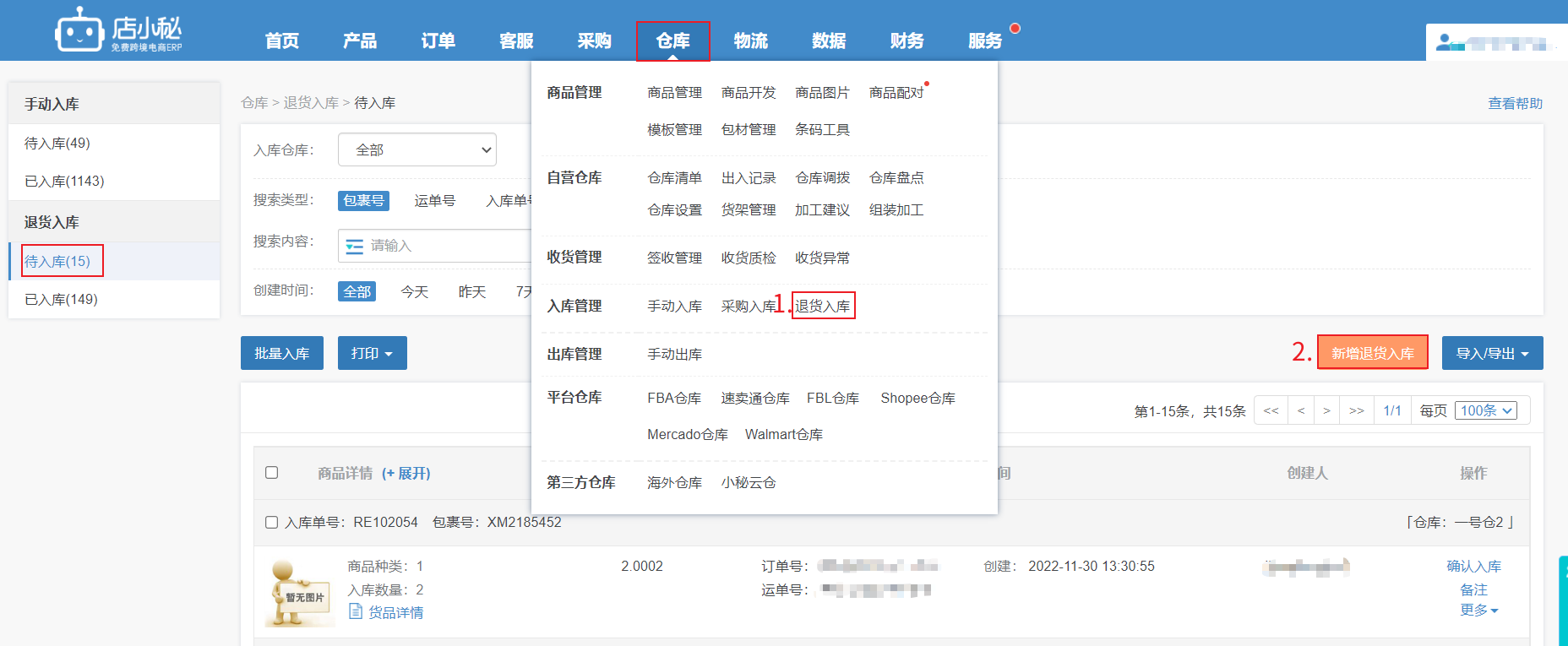Go to the last page of results
This screenshot has width=1568, height=646.
click(1356, 410)
